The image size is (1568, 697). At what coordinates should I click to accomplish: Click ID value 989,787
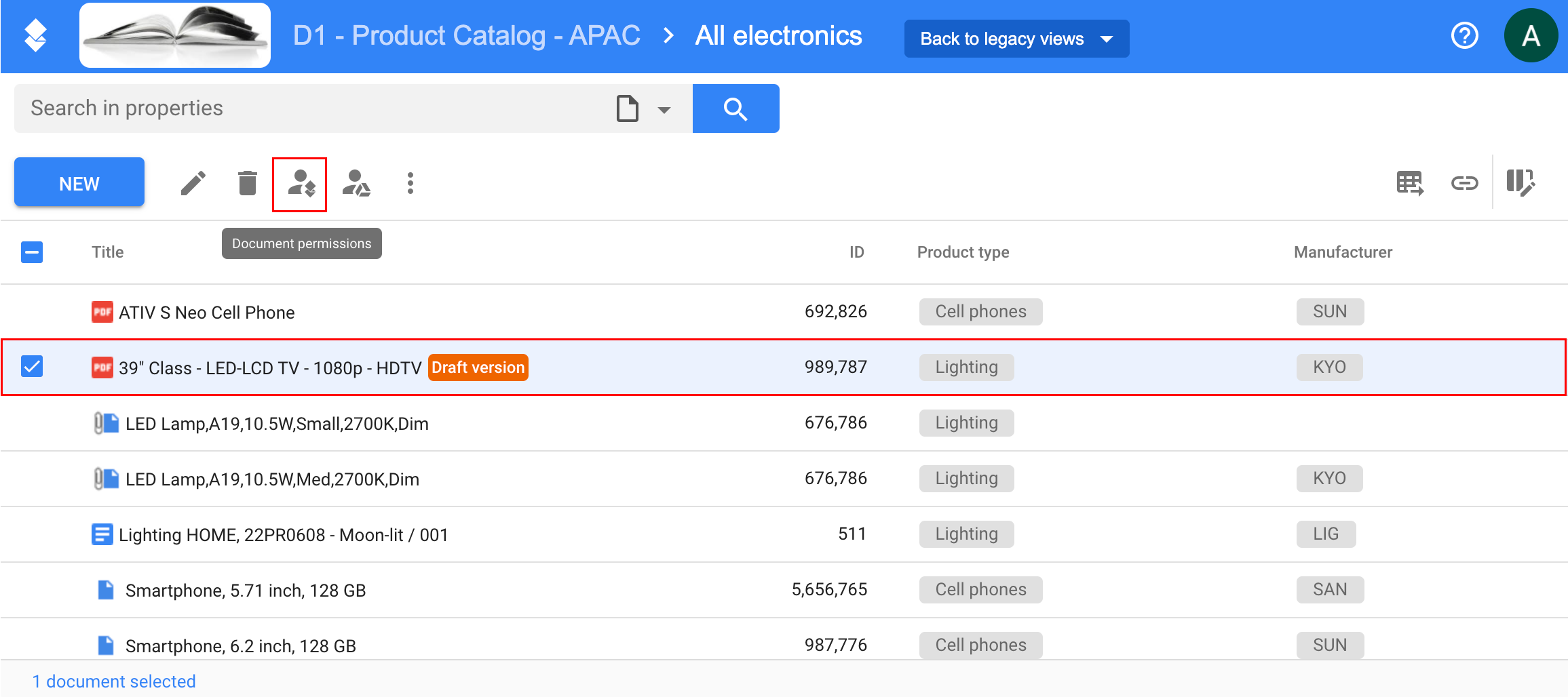pyautogui.click(x=835, y=367)
